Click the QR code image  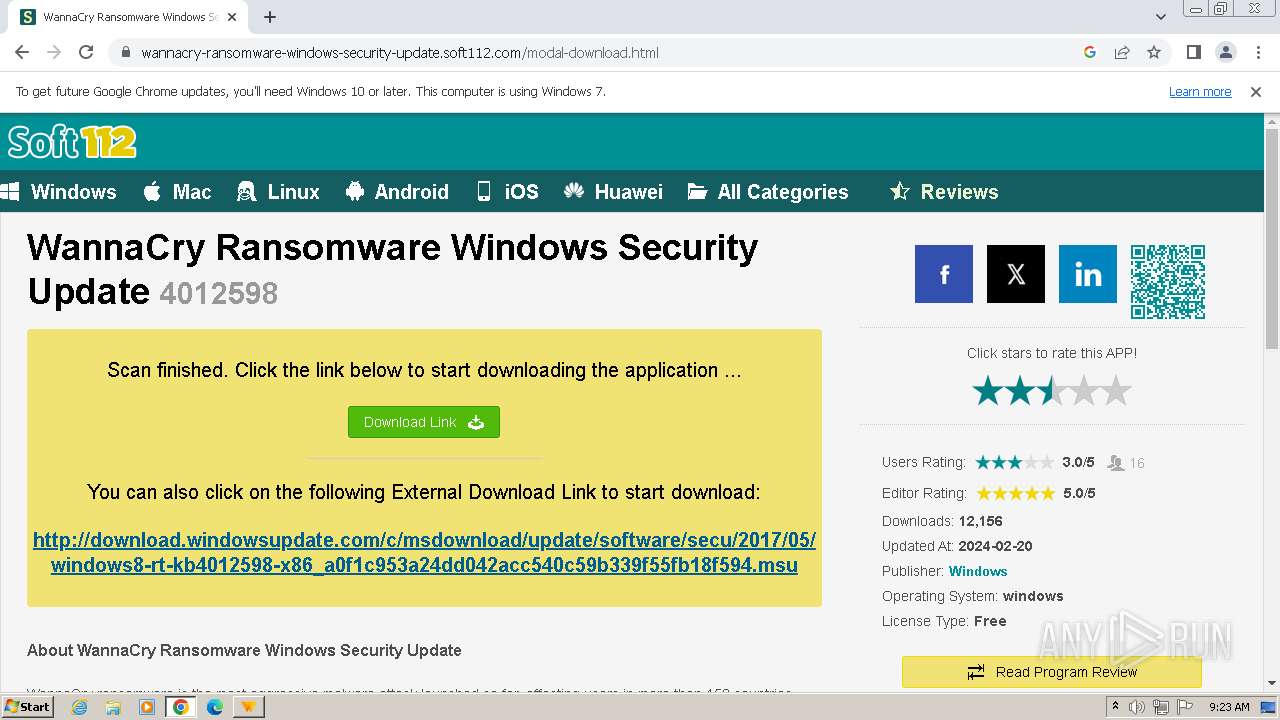click(1168, 282)
